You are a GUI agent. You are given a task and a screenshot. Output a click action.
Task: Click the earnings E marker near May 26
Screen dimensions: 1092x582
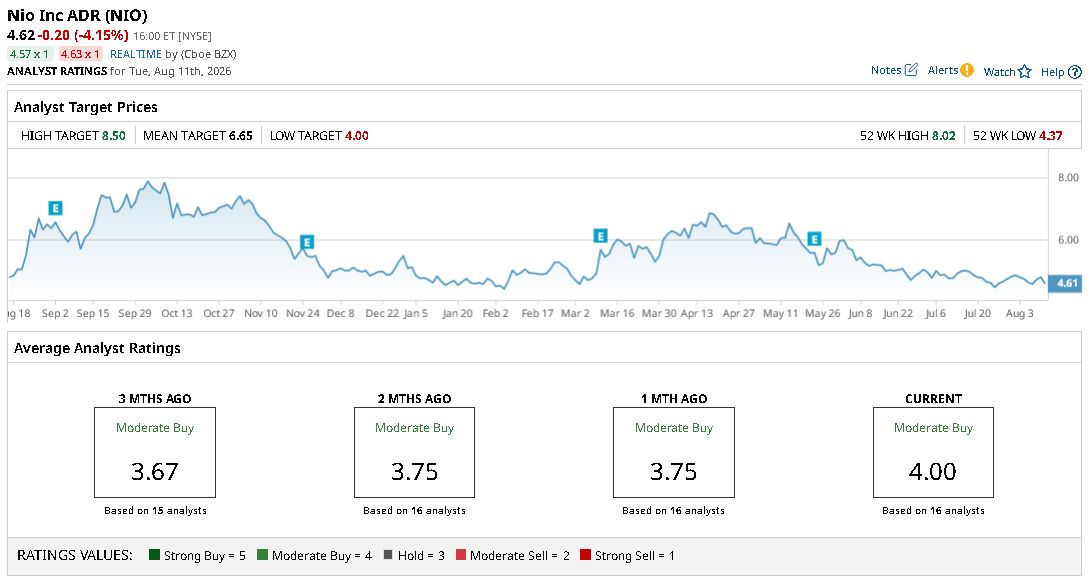(x=813, y=239)
